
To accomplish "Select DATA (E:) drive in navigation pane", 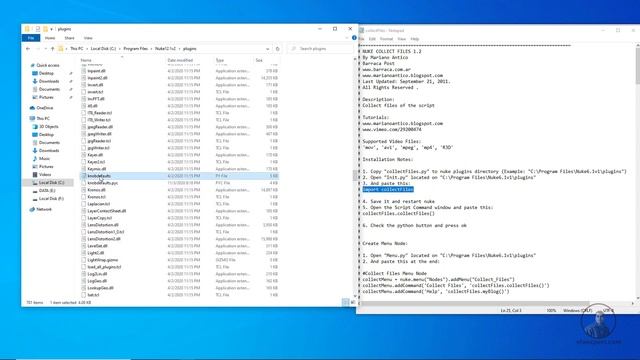I will point(44,191).
